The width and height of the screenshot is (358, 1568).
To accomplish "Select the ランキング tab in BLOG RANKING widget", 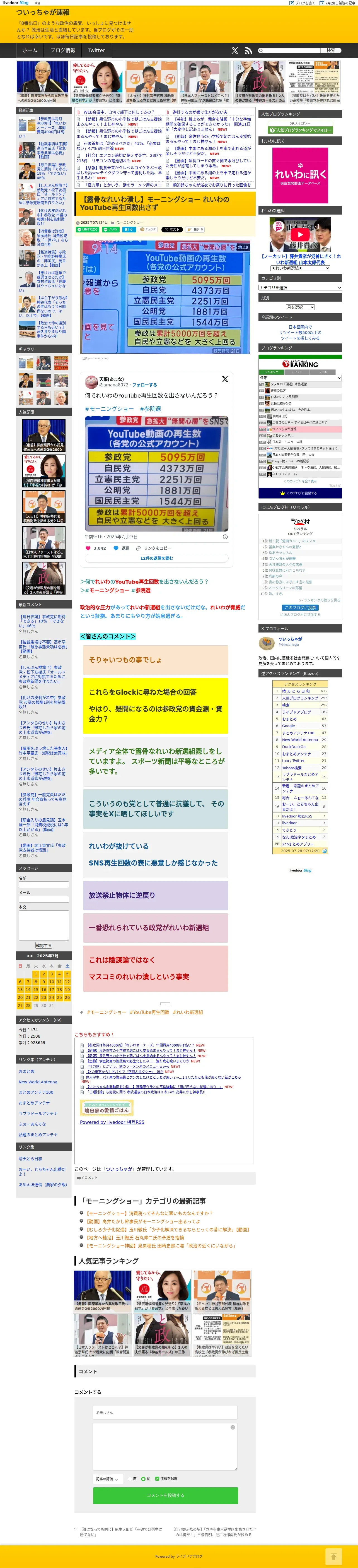I will [272, 372].
